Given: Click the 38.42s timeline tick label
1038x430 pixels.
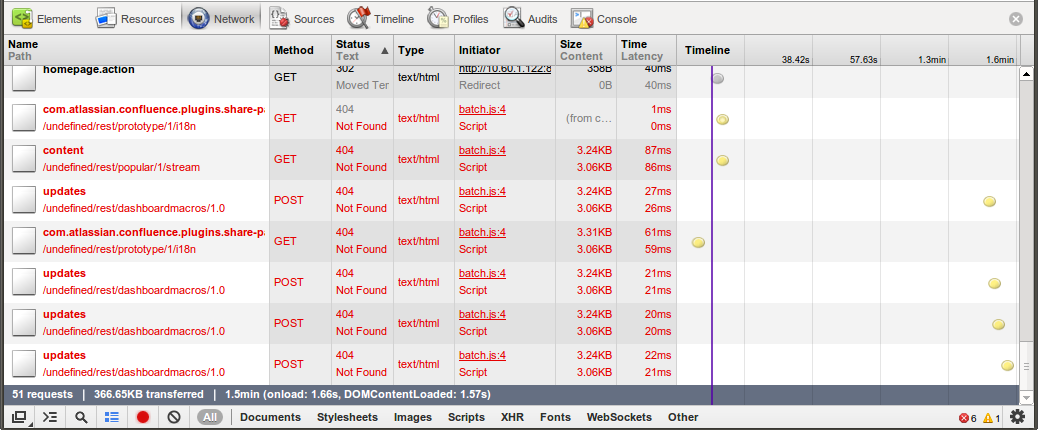Looking at the screenshot, I should pos(795,60).
